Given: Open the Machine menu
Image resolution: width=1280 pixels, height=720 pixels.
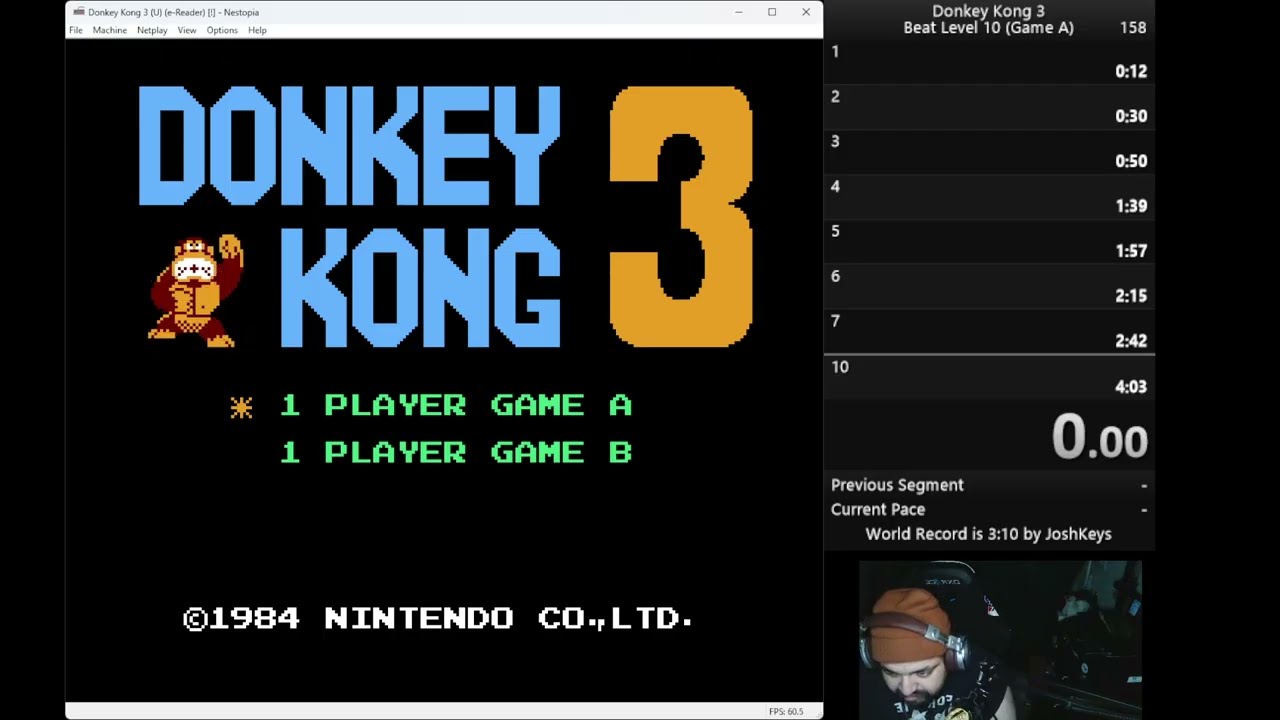Looking at the screenshot, I should pos(110,30).
